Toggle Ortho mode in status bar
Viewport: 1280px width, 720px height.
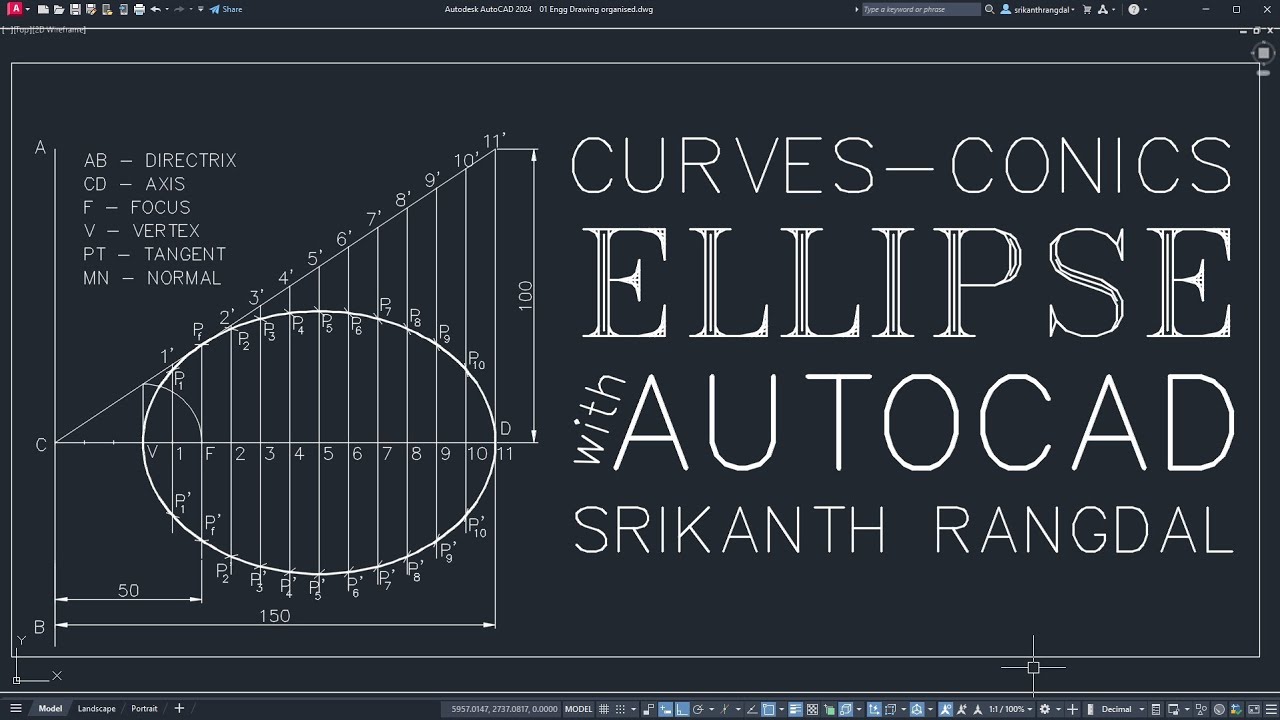(682, 709)
